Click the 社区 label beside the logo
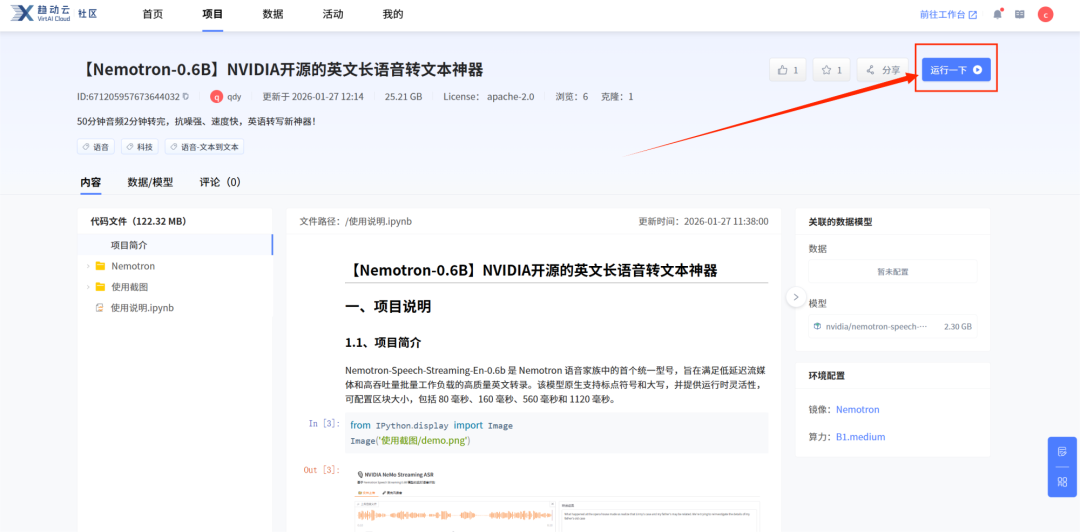The image size is (1080, 532). click(x=87, y=14)
